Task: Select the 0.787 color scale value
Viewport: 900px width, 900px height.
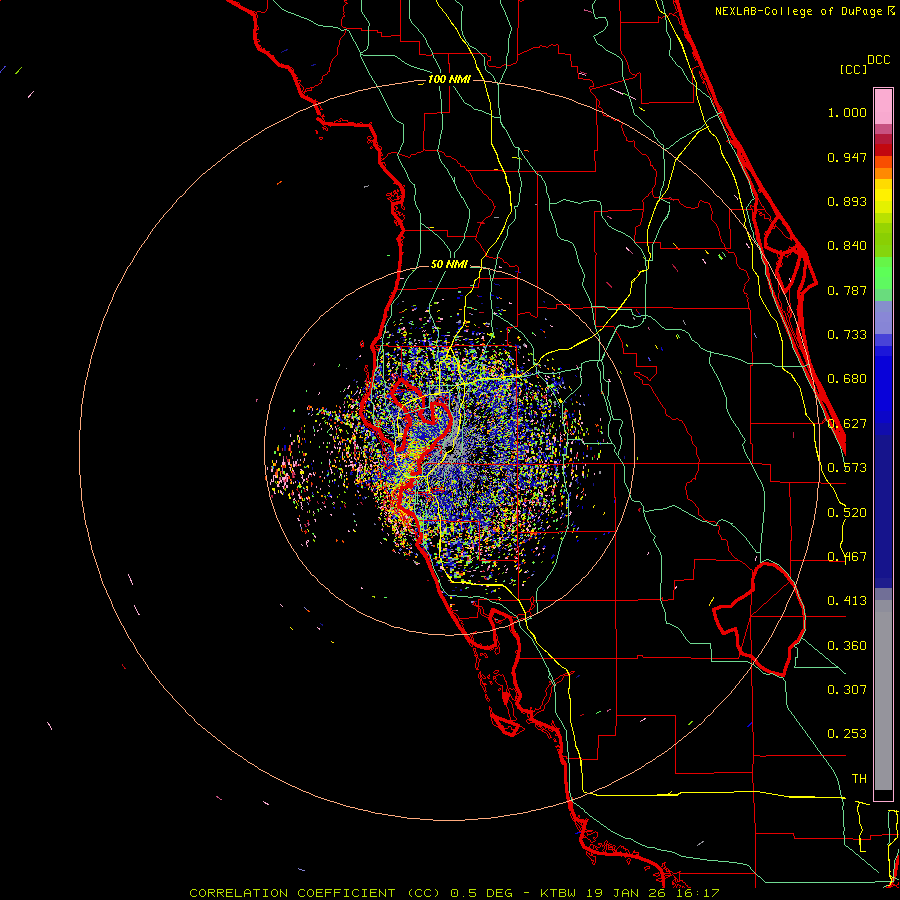Action: 847,290
